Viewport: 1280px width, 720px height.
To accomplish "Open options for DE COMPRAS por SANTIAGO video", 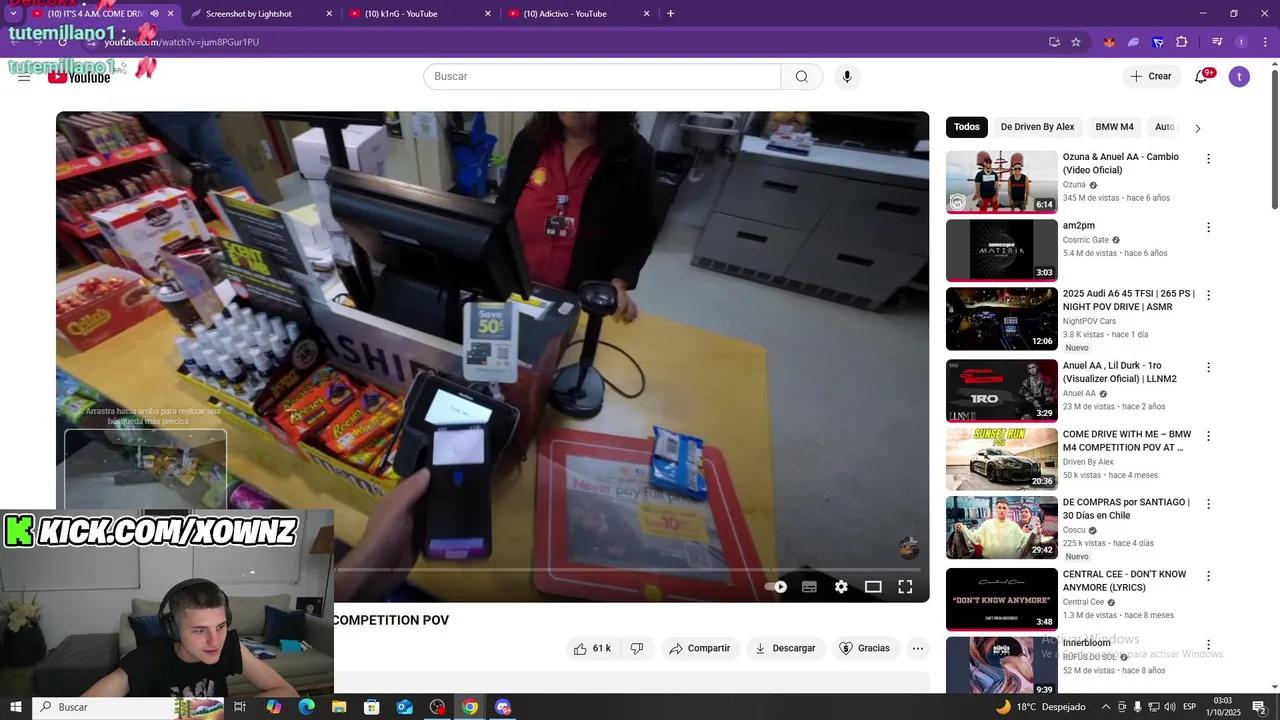I will 1208,504.
